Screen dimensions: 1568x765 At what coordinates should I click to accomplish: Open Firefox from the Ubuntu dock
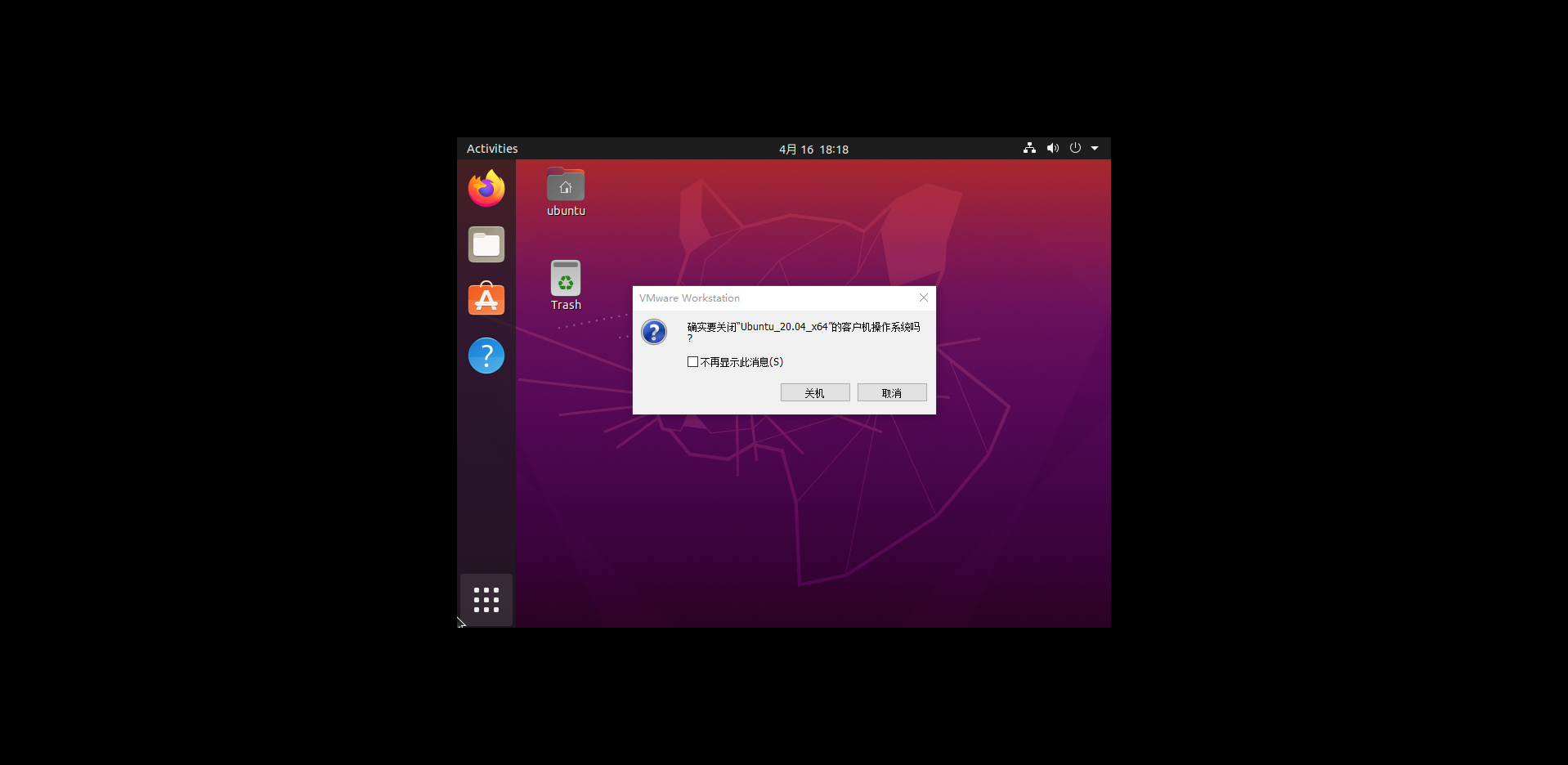486,189
